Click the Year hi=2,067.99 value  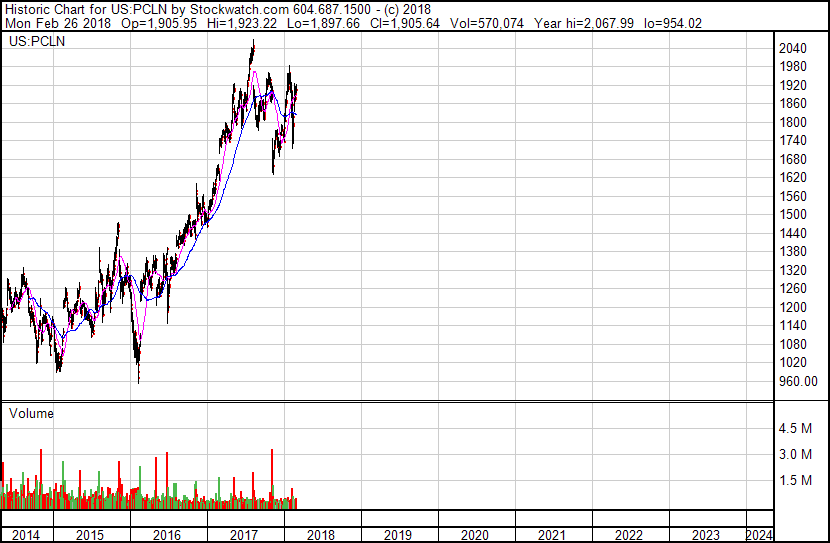click(584, 23)
